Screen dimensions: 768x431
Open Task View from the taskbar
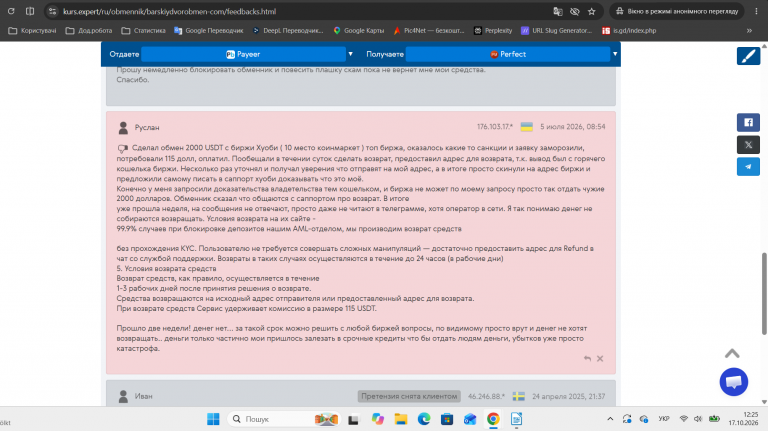(x=353, y=419)
